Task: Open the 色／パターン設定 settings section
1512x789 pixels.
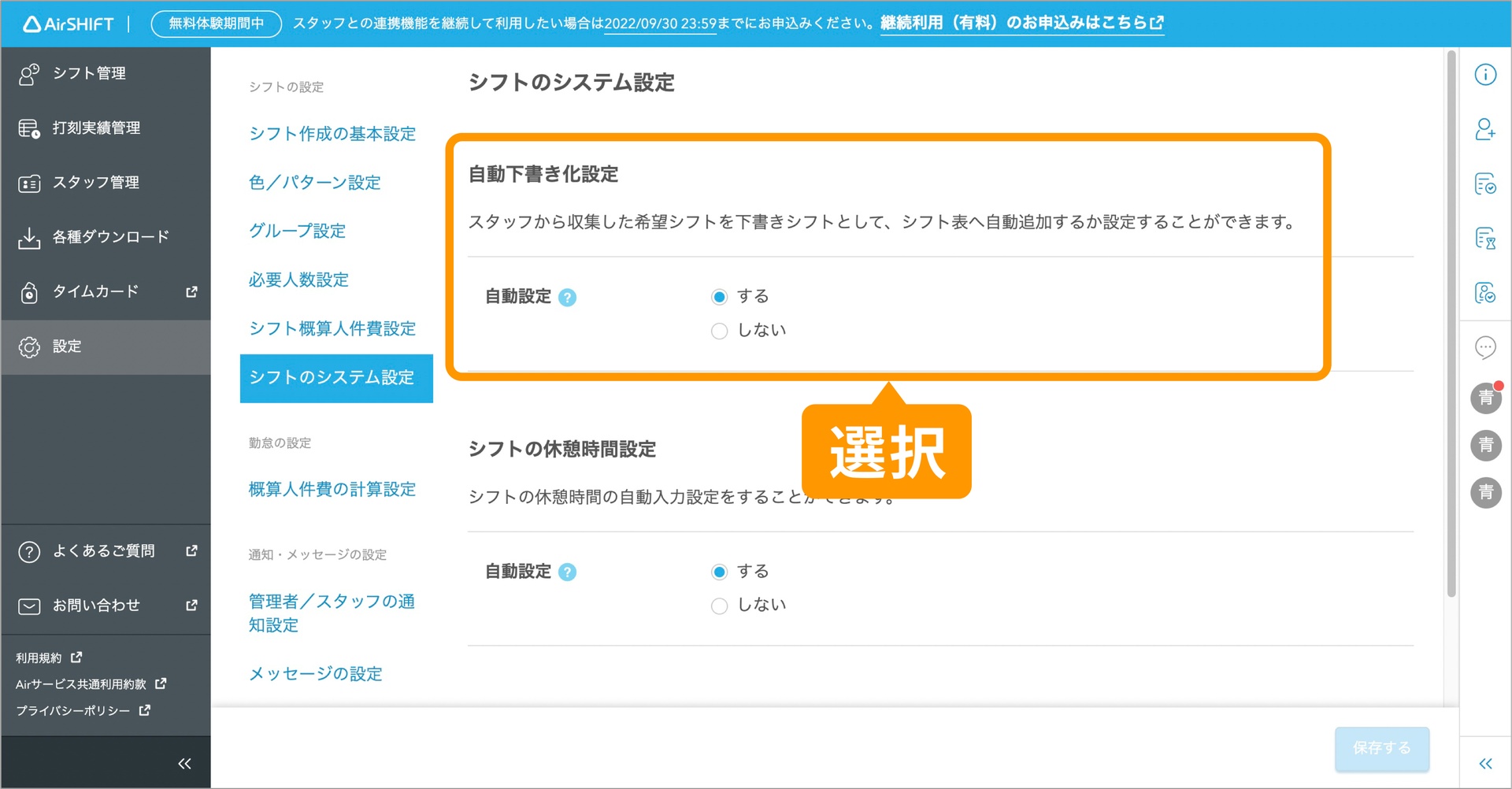Action: pos(314,182)
